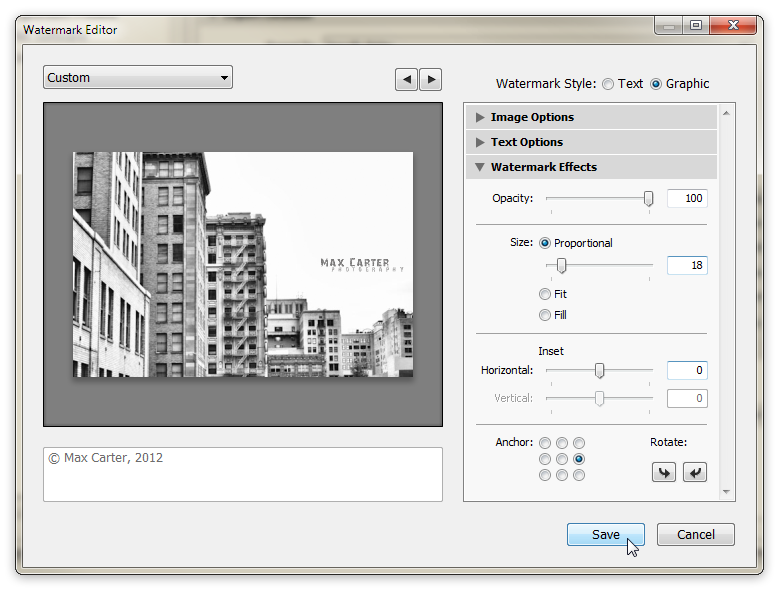
Task: Set anchor to top-right
Action: click(579, 442)
